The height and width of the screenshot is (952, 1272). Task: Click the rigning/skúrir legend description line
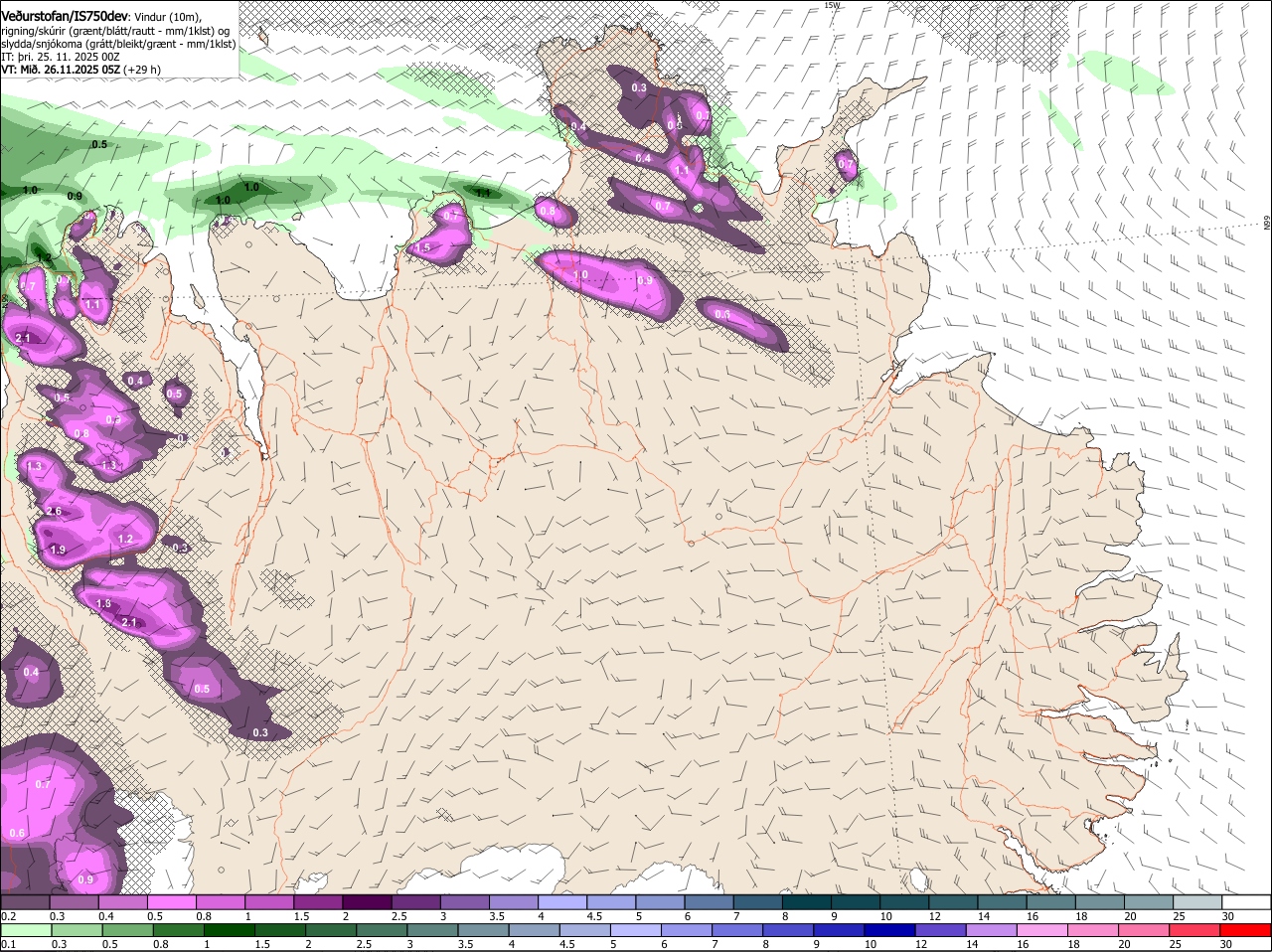[x=115, y=30]
